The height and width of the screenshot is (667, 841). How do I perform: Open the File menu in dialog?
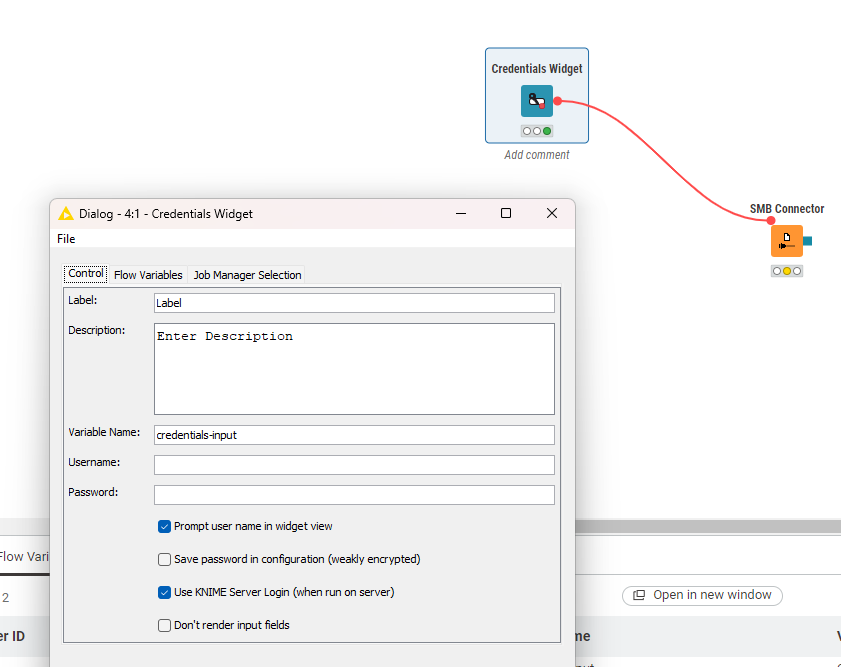(x=66, y=239)
